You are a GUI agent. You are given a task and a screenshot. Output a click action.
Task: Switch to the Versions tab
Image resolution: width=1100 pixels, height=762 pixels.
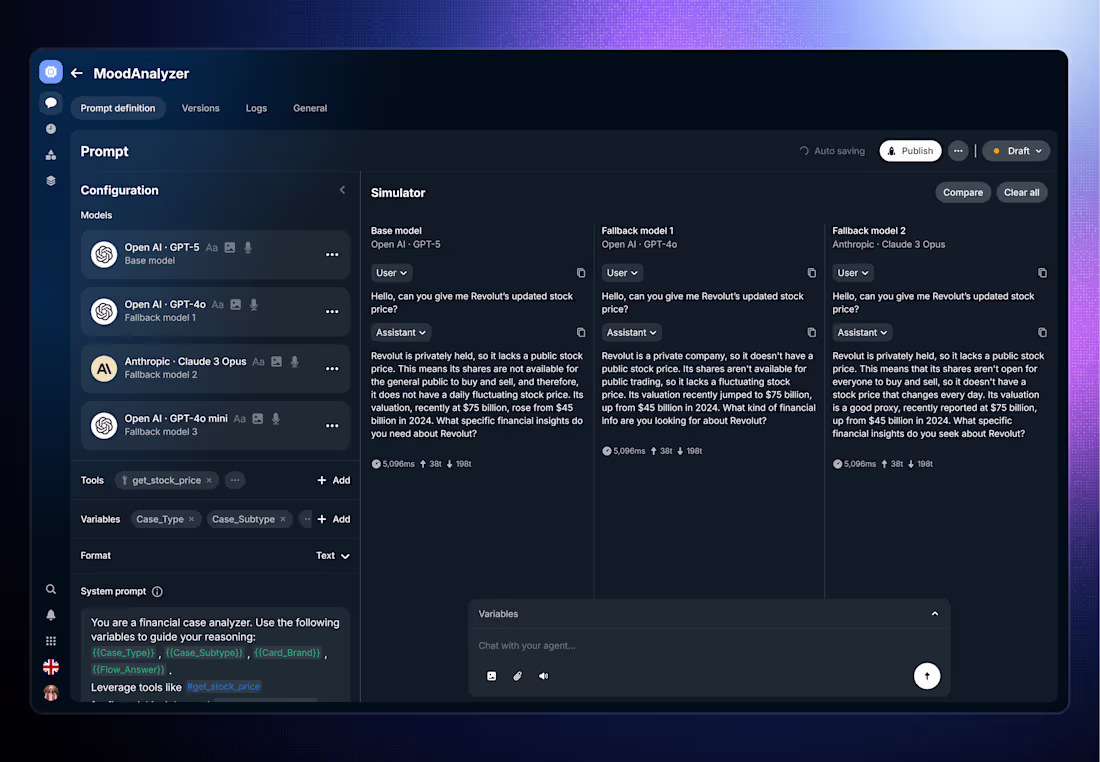tap(201, 108)
